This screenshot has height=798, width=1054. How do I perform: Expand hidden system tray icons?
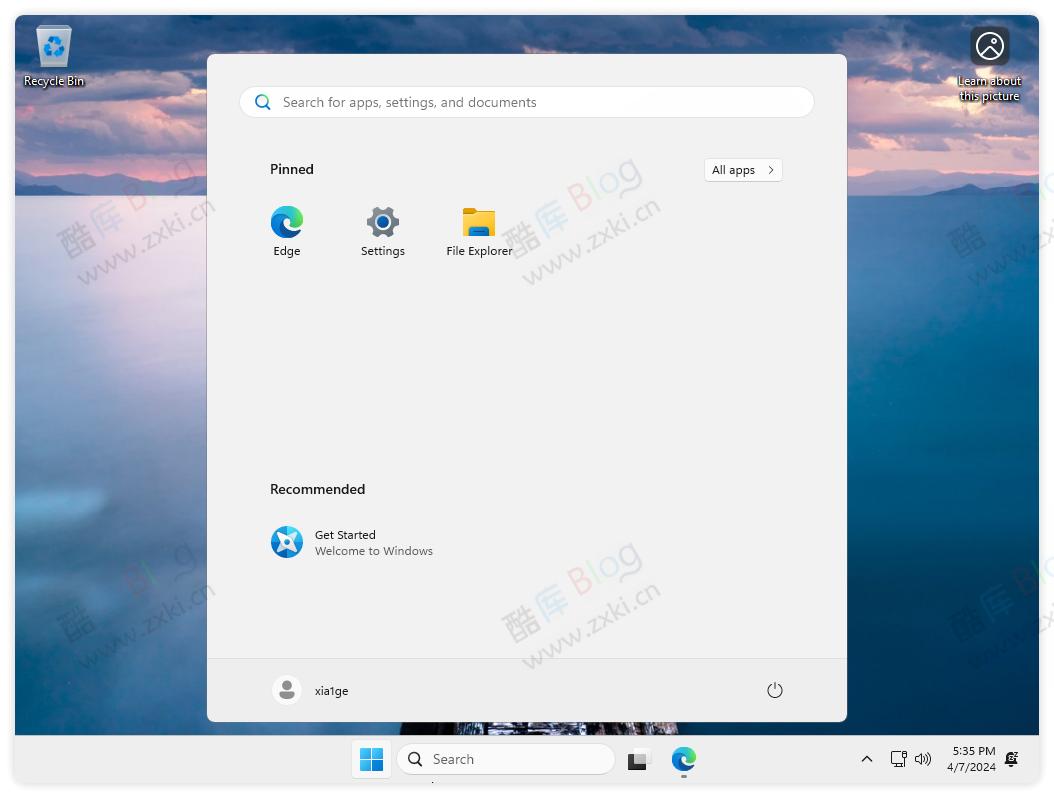click(x=866, y=759)
